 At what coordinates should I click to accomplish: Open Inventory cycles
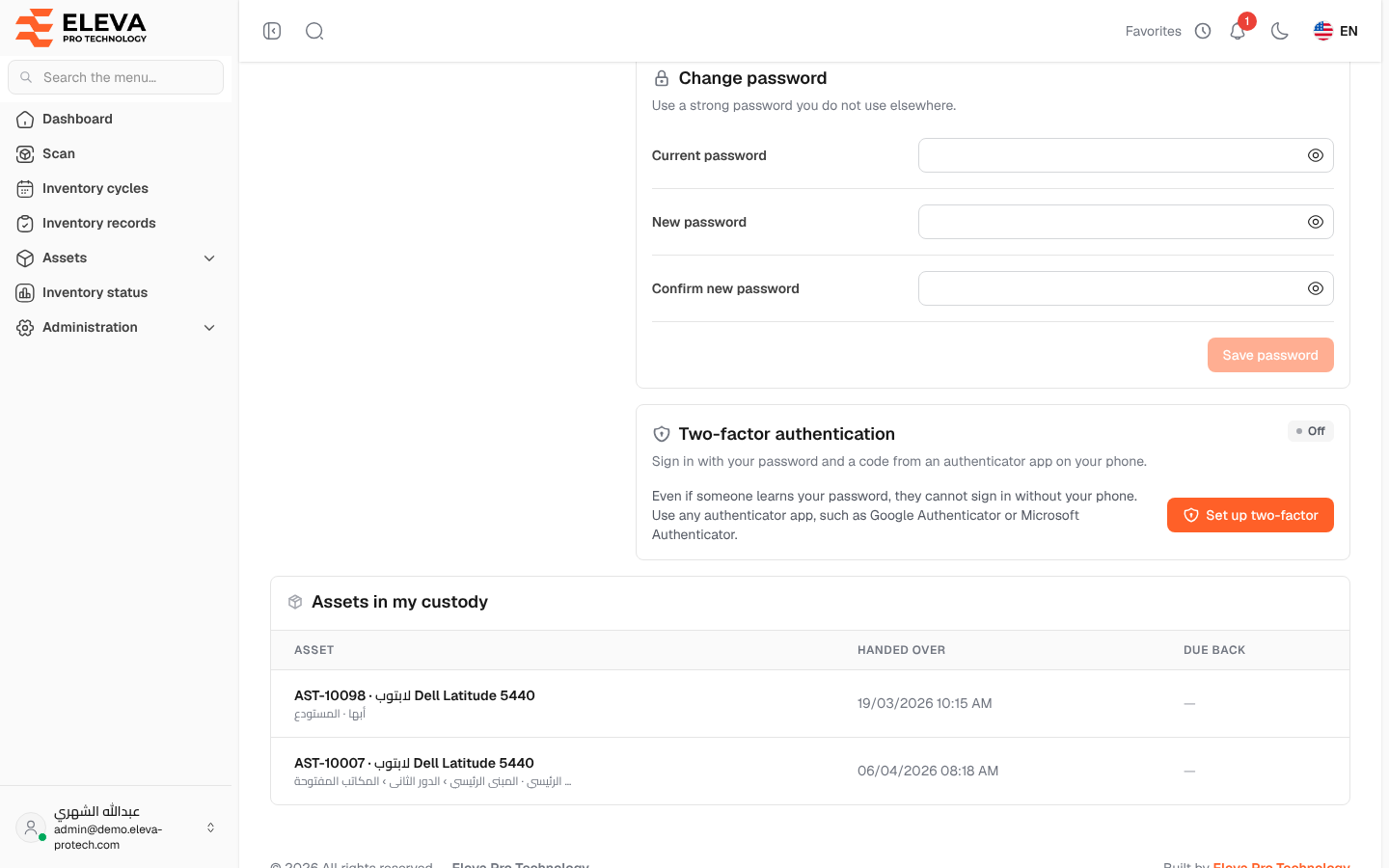[116, 189]
